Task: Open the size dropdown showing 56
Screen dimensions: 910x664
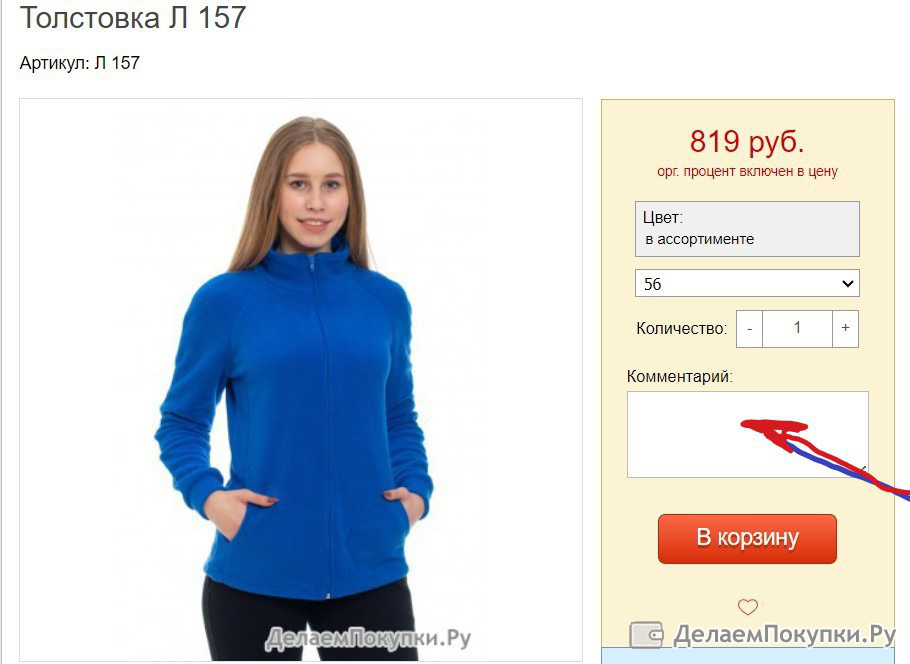Action: [747, 283]
